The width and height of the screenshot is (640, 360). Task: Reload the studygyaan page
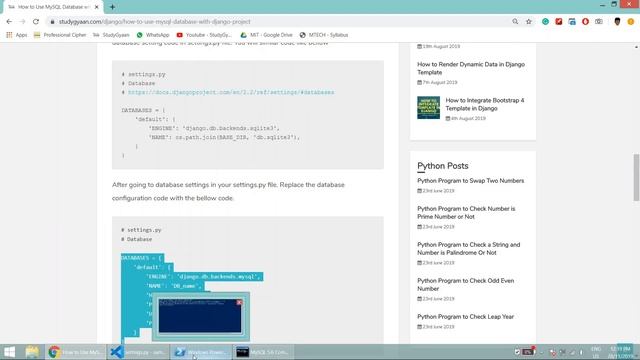36,22
